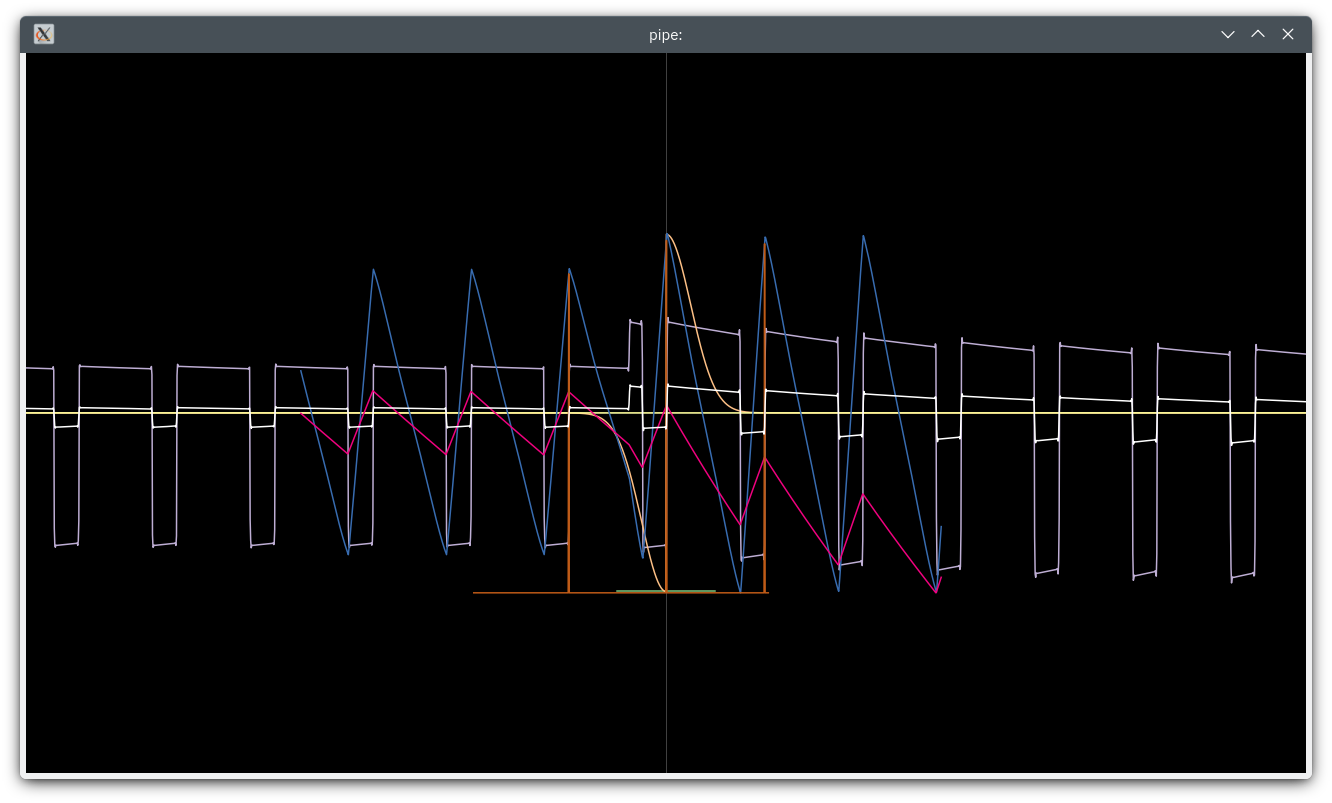Image resolution: width=1332 pixels, height=803 pixels.
Task: Maximize the pipe: window
Action: 1258,34
